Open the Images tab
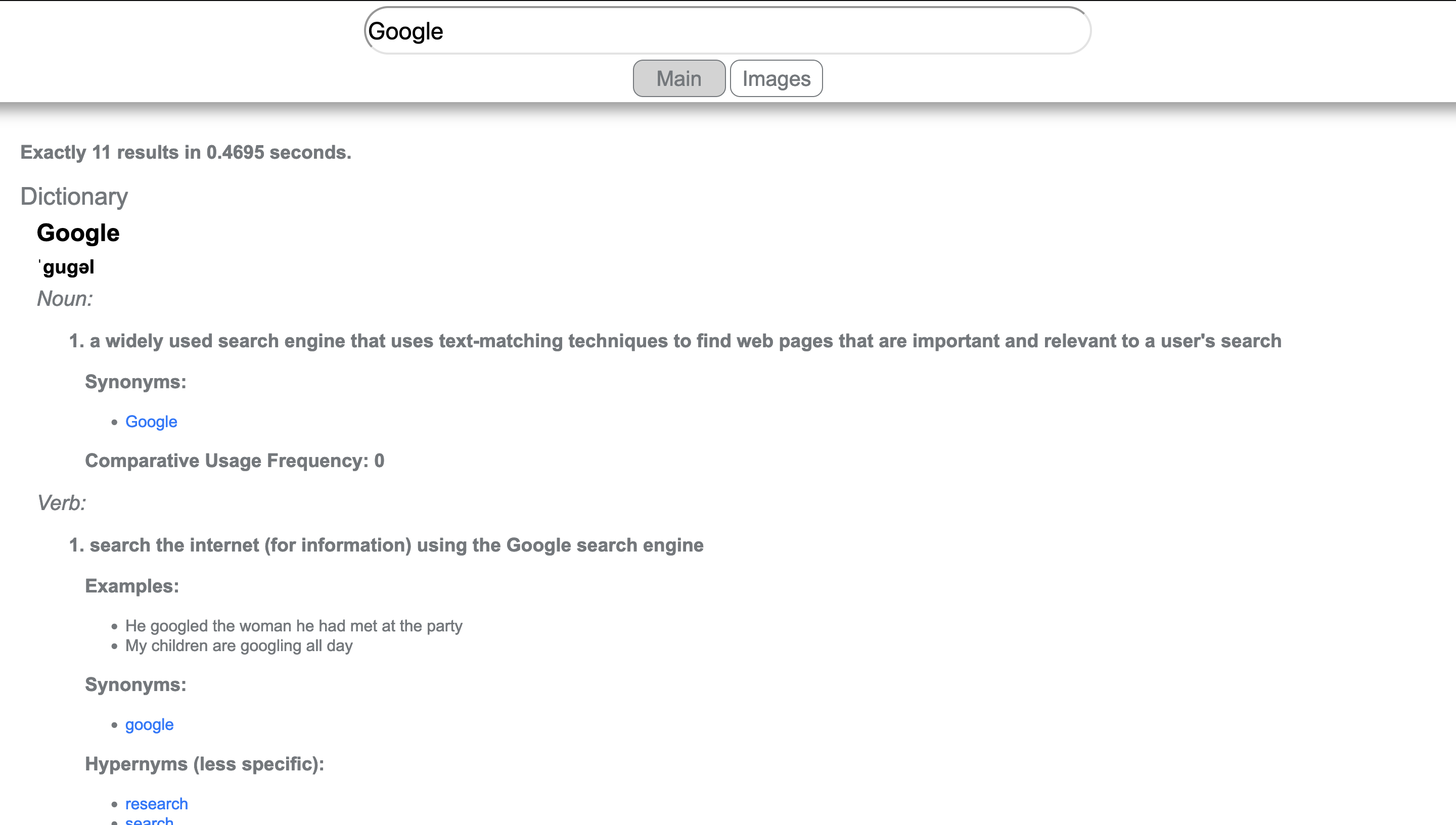 click(x=776, y=78)
